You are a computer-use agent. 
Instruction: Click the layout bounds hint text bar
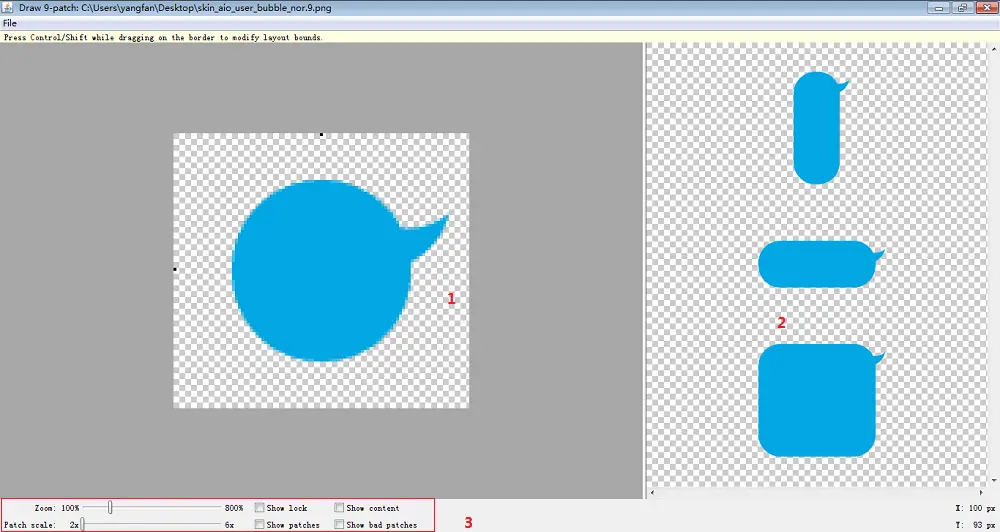tap(500, 37)
